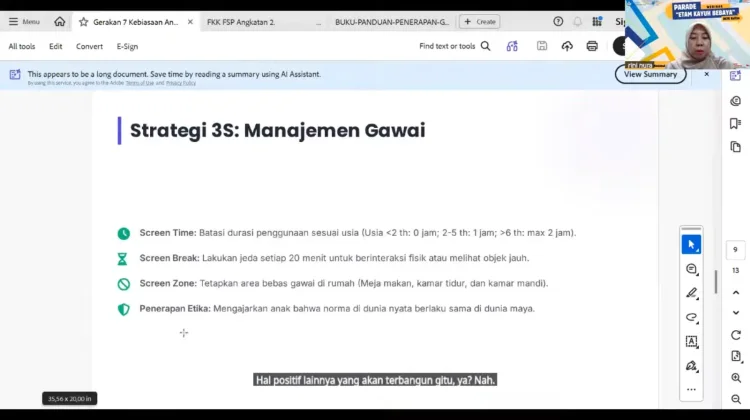Screen dimensions: 750x420
Task: Rotate the page view clockwise
Action: (736, 335)
